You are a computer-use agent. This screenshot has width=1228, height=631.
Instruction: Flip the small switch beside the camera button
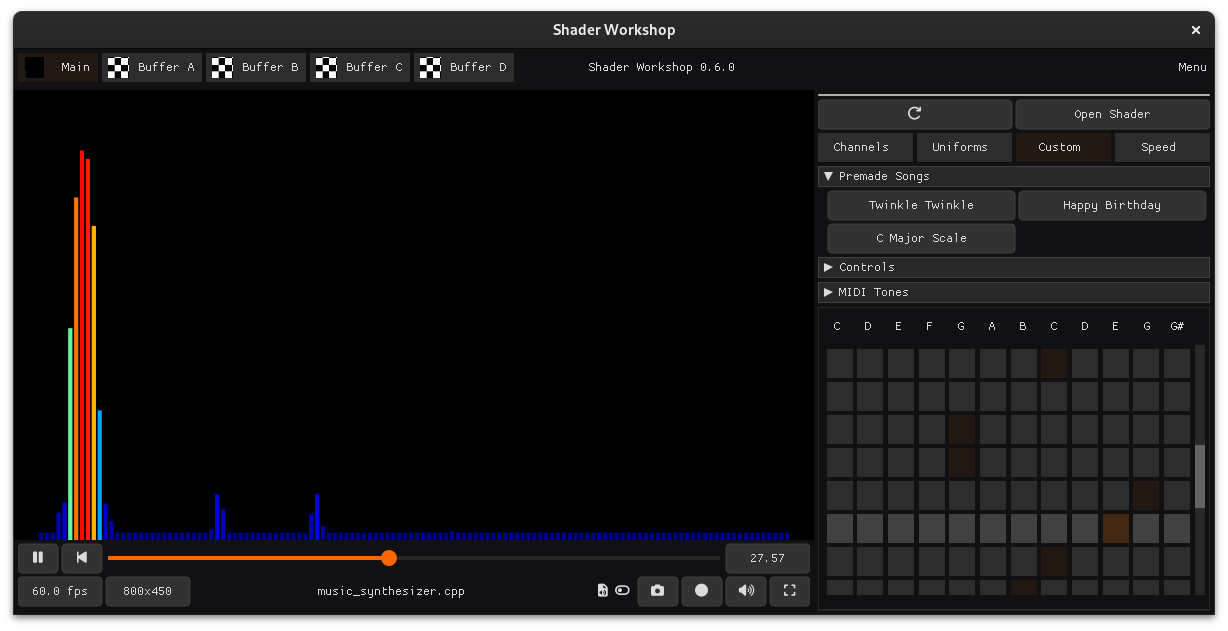point(623,591)
